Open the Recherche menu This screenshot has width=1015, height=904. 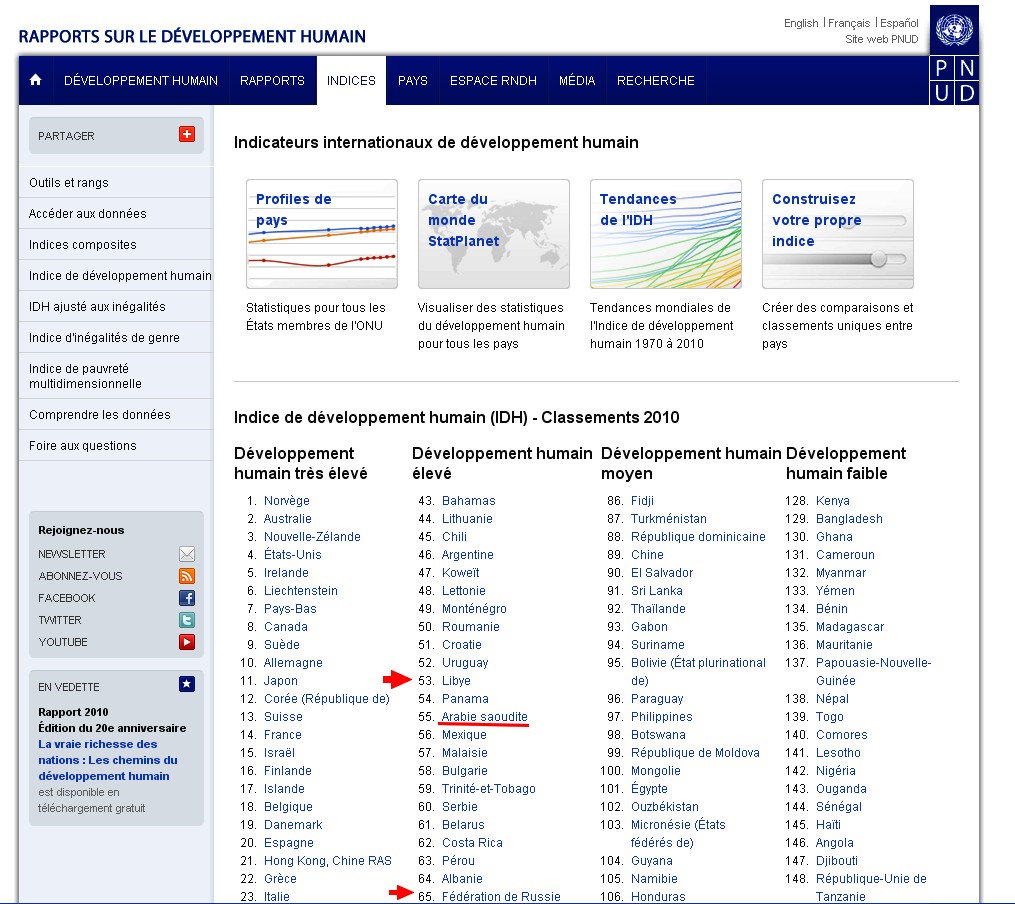(x=655, y=80)
